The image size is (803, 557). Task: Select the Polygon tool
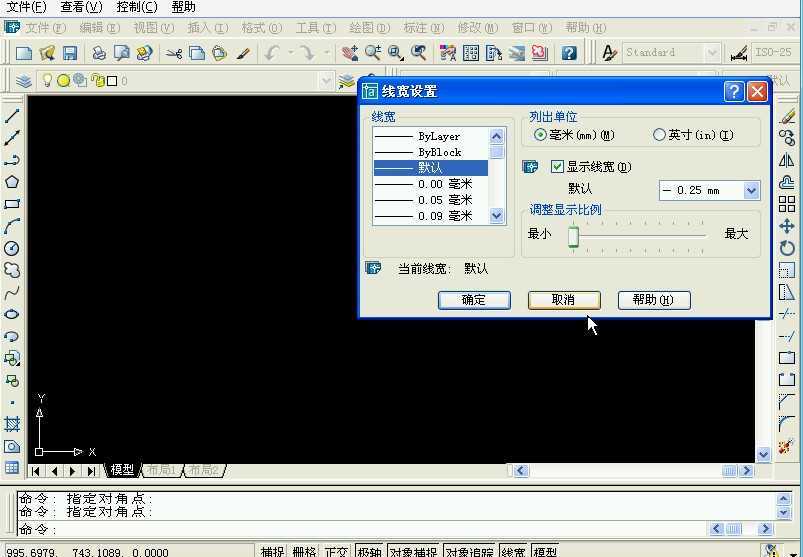[12, 182]
